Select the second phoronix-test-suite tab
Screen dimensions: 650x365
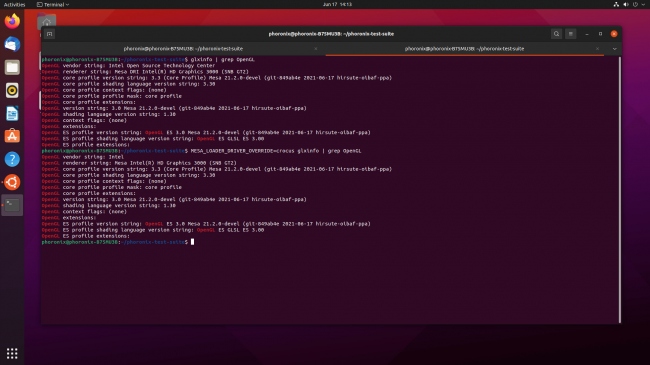(x=464, y=49)
